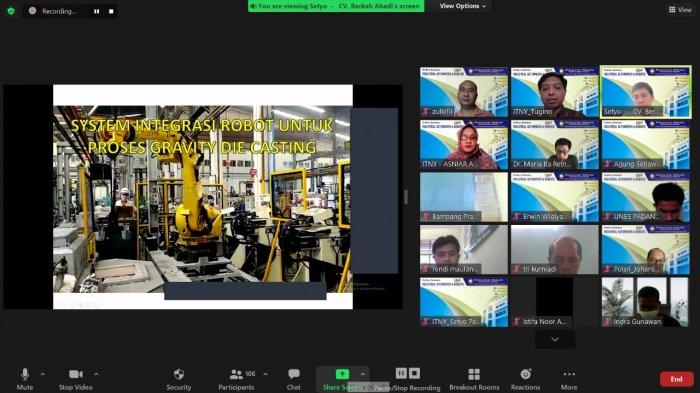
Task: Pause the recording in top bar
Action: (96, 11)
